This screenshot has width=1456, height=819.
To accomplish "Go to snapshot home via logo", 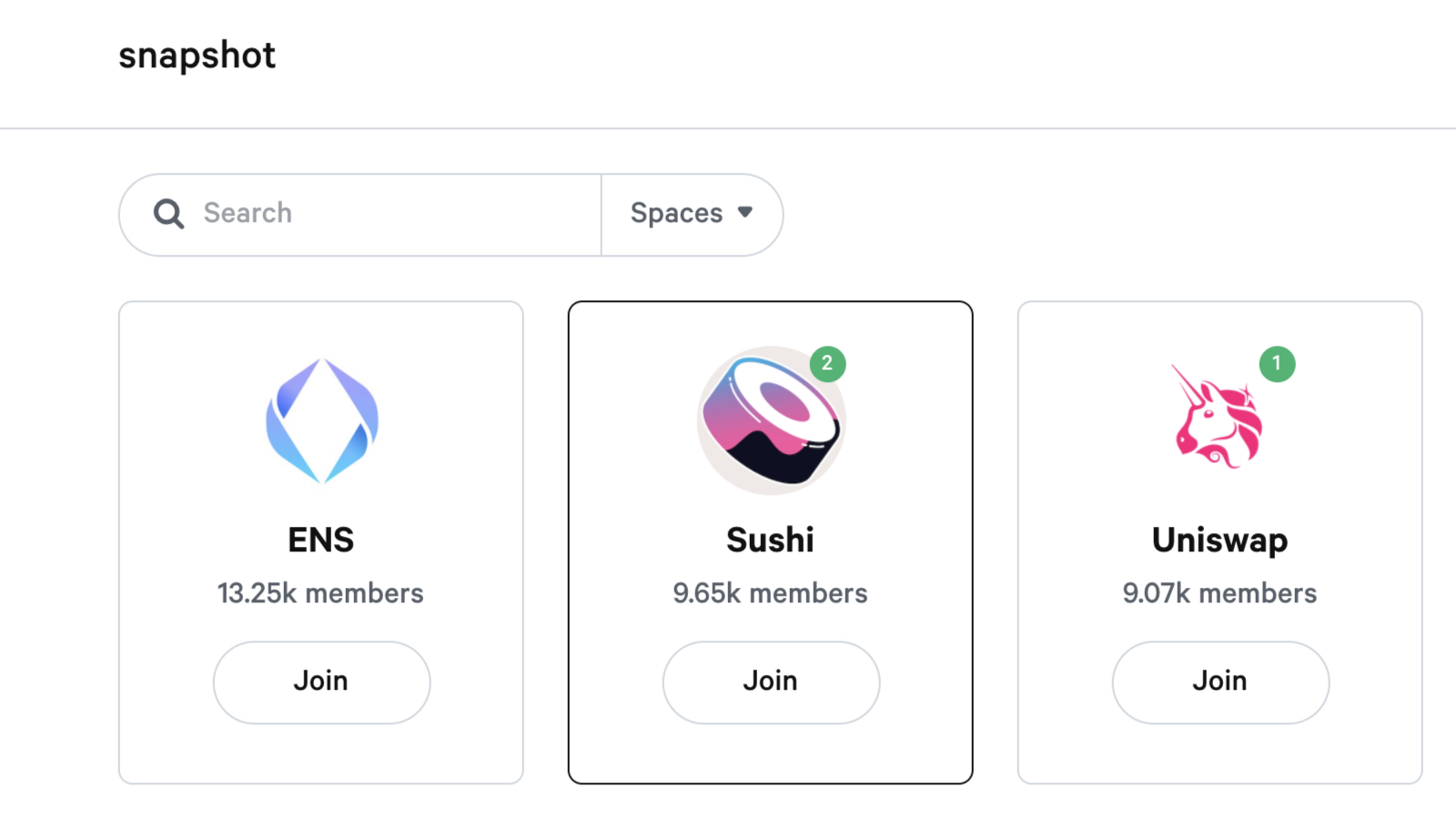I will point(197,56).
